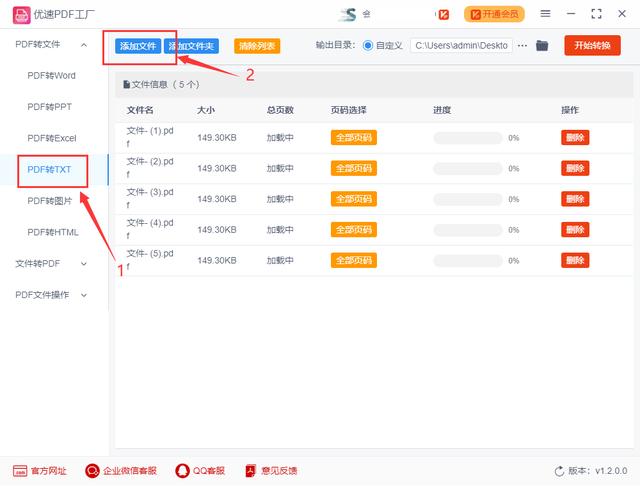640x486 pixels.
Task: Click the 意见反馈 link text
Action: pos(279,471)
